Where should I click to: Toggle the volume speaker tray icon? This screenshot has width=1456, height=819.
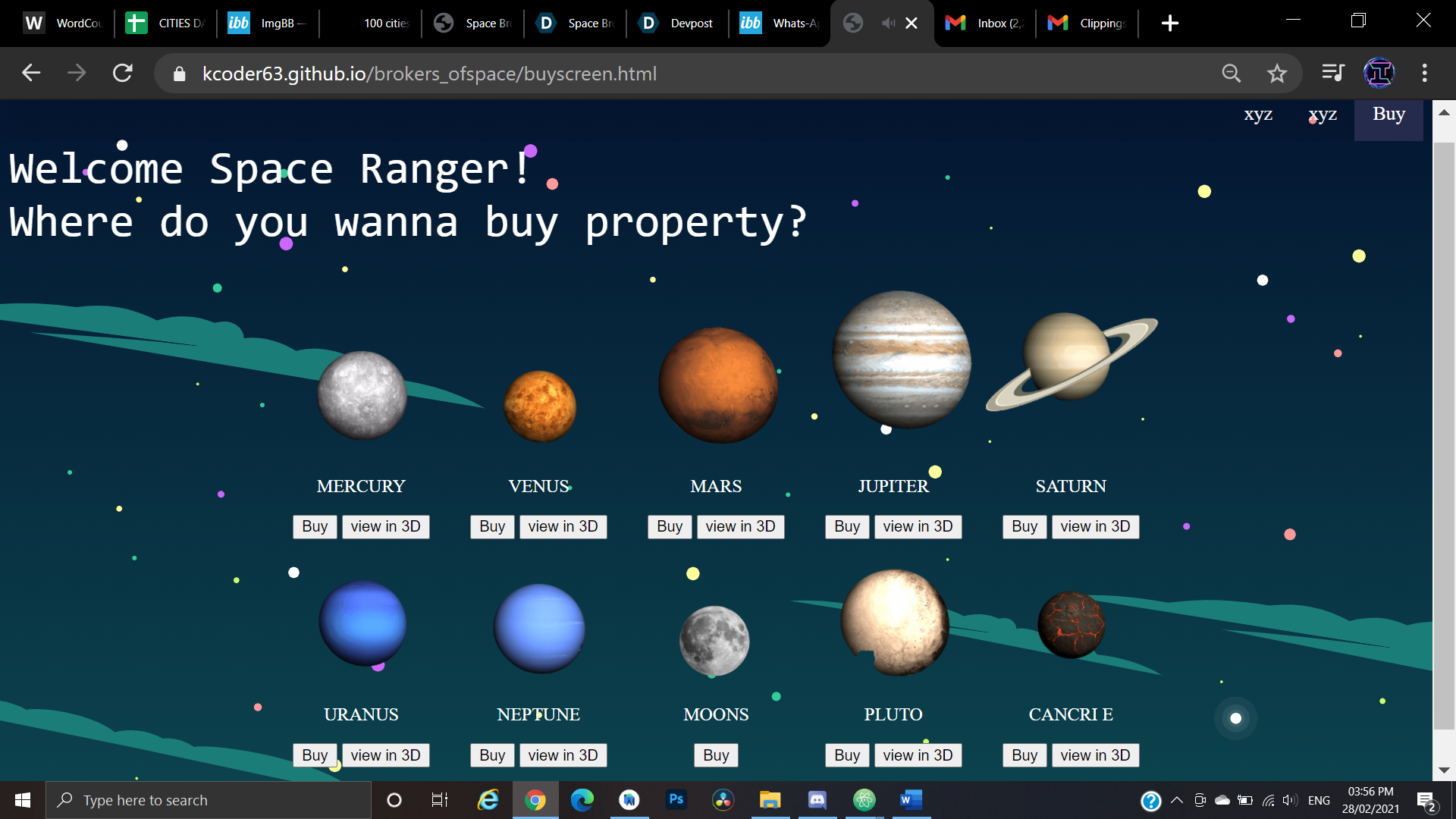click(x=1289, y=800)
